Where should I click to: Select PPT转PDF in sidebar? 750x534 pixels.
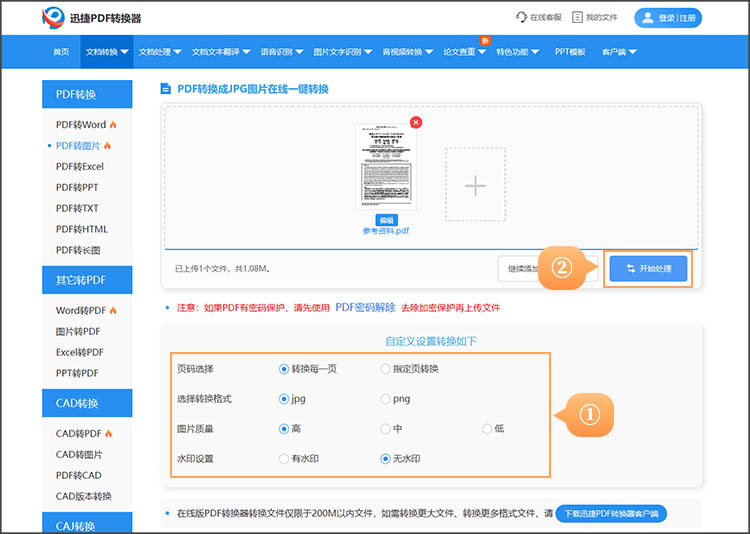pyautogui.click(x=77, y=373)
